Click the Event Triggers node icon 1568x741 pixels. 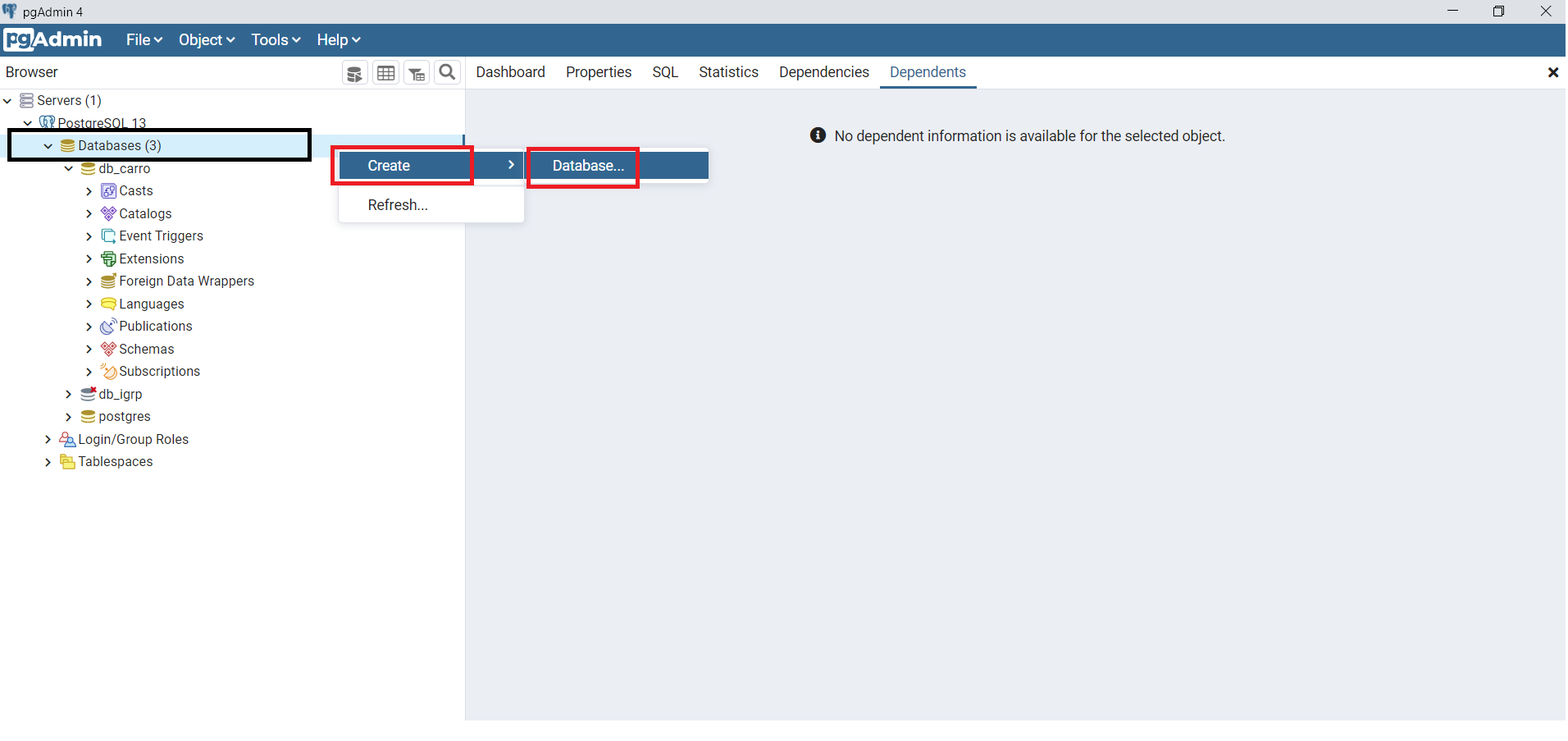click(108, 236)
